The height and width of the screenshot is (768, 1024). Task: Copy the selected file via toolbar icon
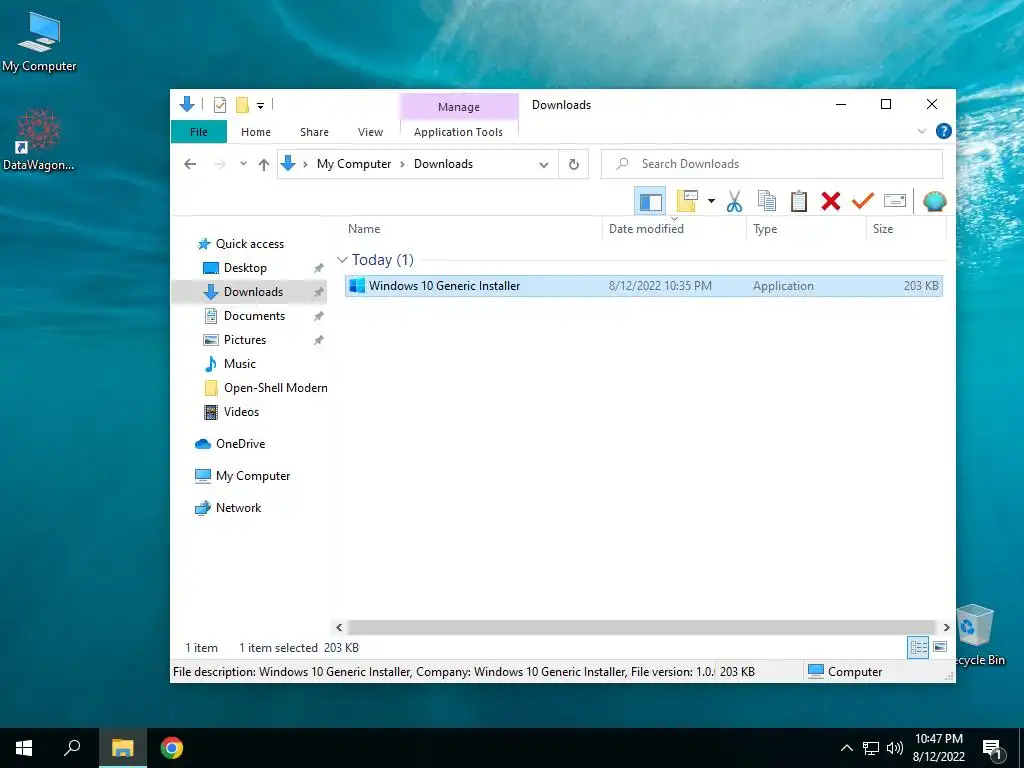(x=767, y=201)
